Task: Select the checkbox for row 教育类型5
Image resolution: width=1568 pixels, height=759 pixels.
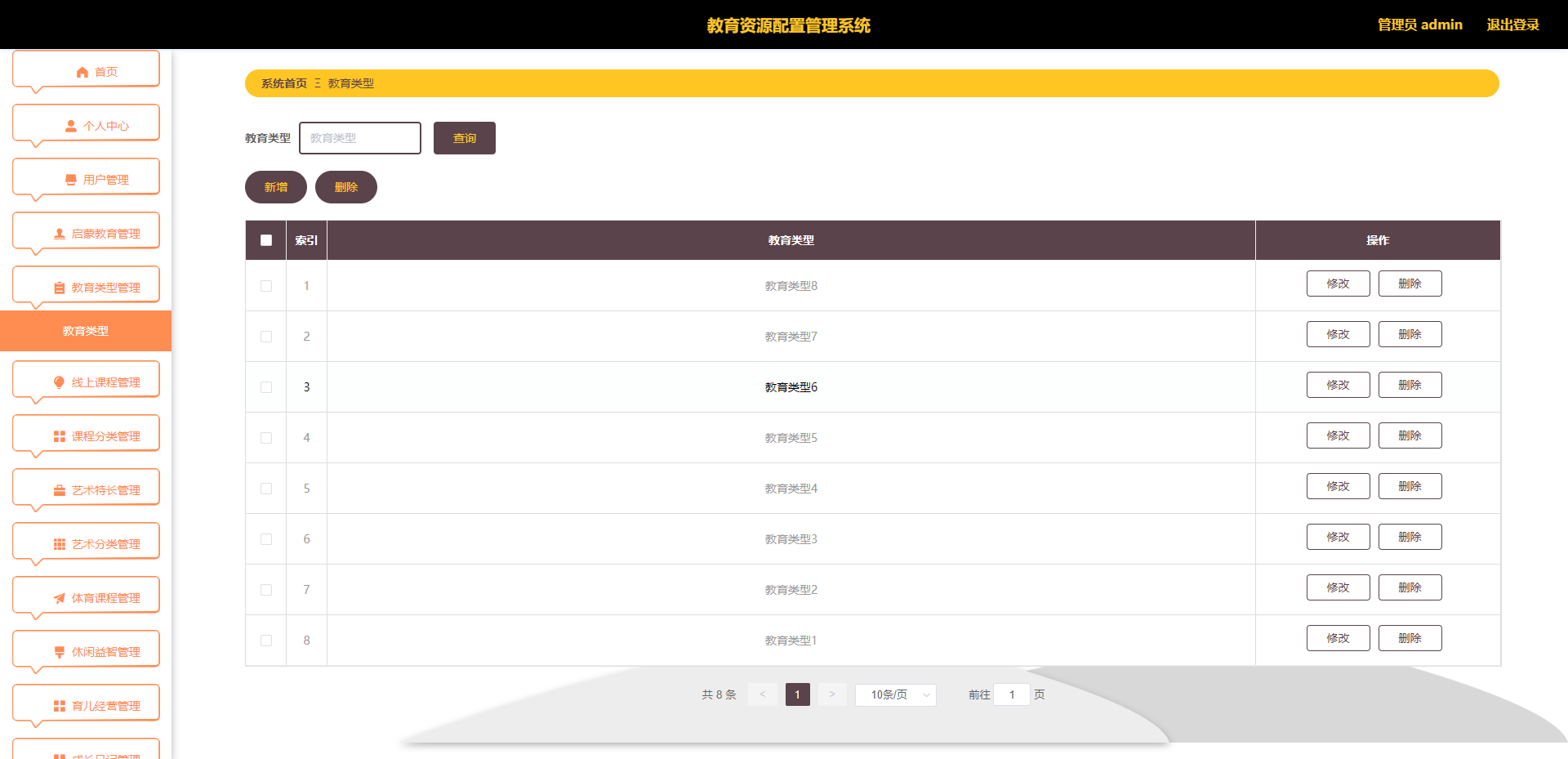Action: coord(266,438)
